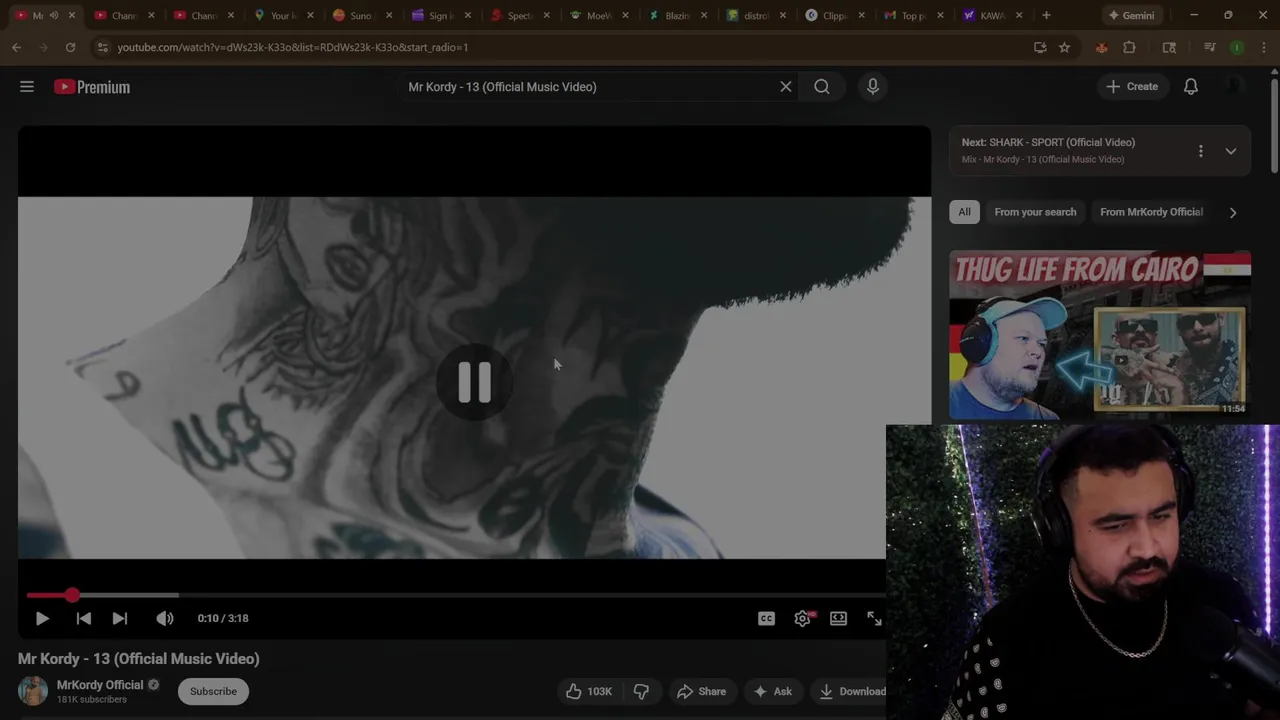The width and height of the screenshot is (1280, 720).
Task: Switch to the Your maps tab
Action: click(x=284, y=15)
